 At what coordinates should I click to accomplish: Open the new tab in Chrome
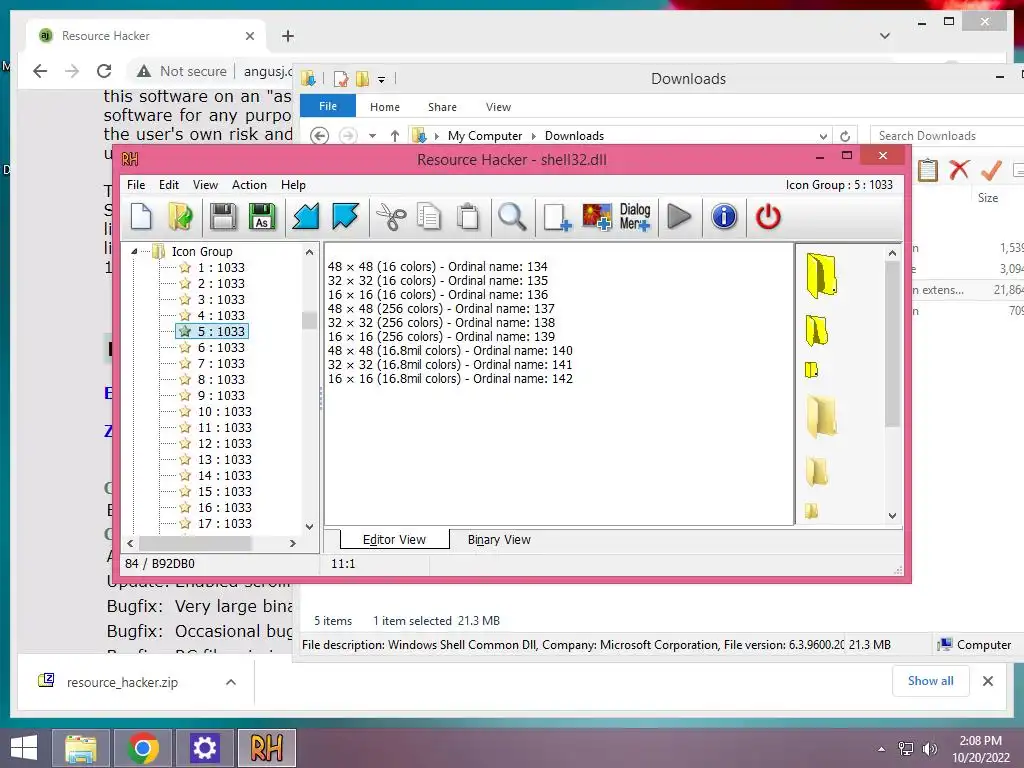pos(288,36)
